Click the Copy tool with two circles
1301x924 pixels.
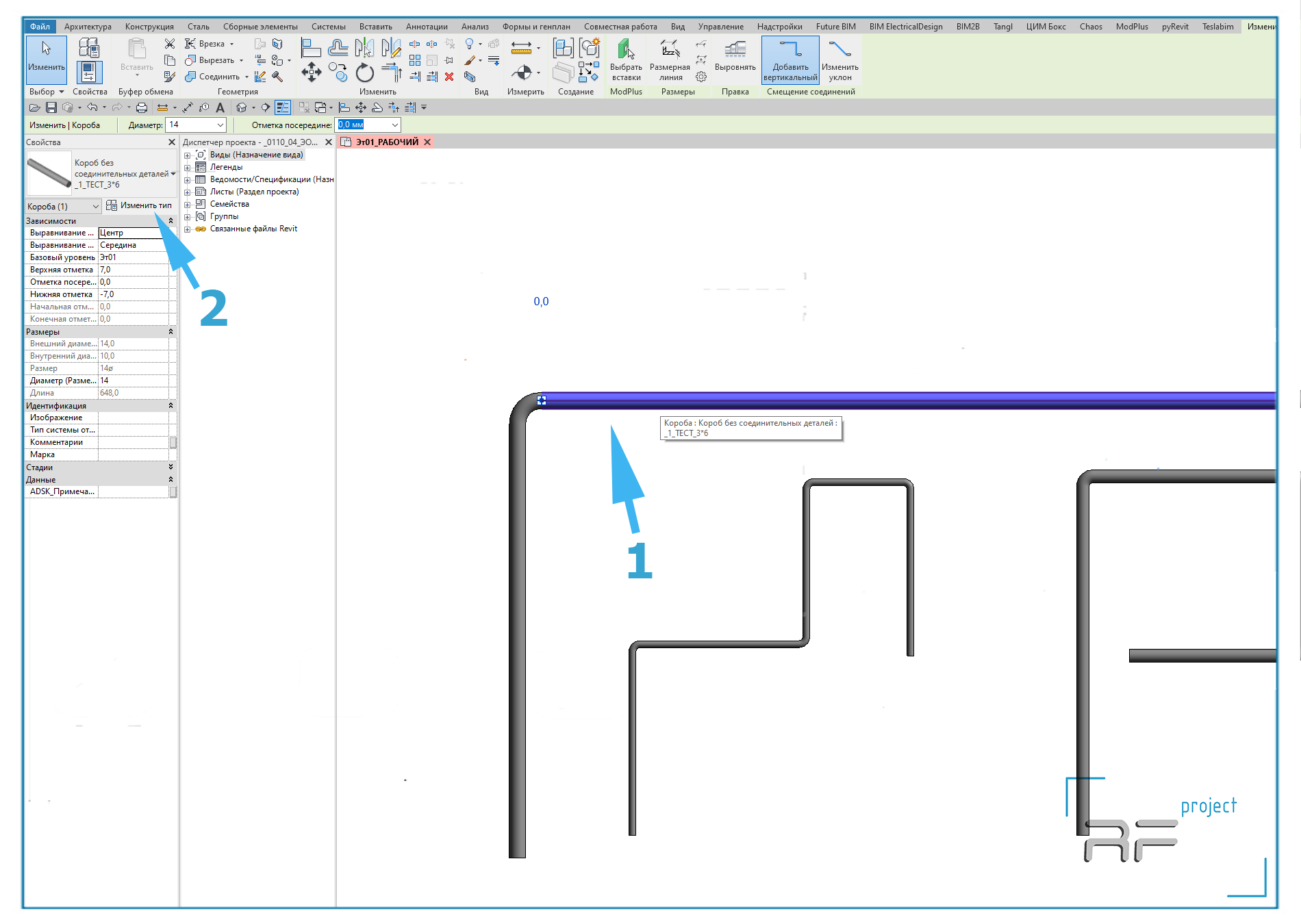click(338, 73)
